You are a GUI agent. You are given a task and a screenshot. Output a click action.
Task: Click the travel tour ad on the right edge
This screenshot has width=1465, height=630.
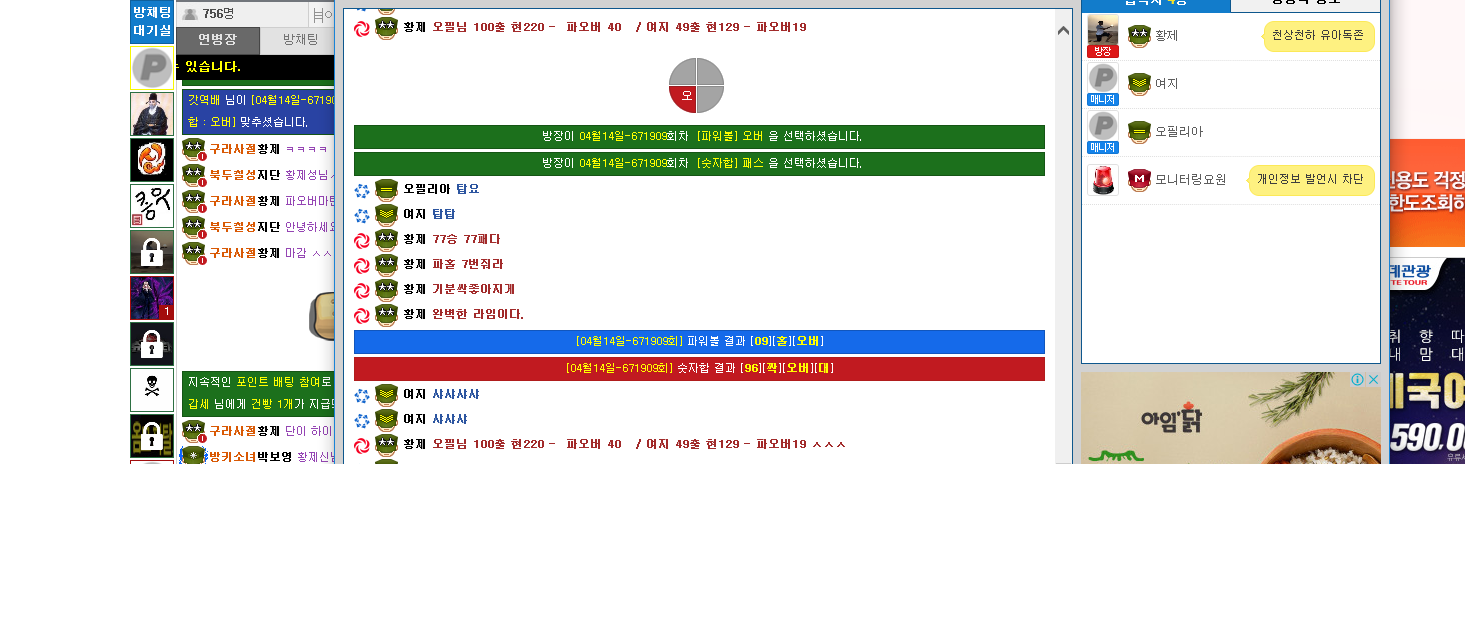1427,361
